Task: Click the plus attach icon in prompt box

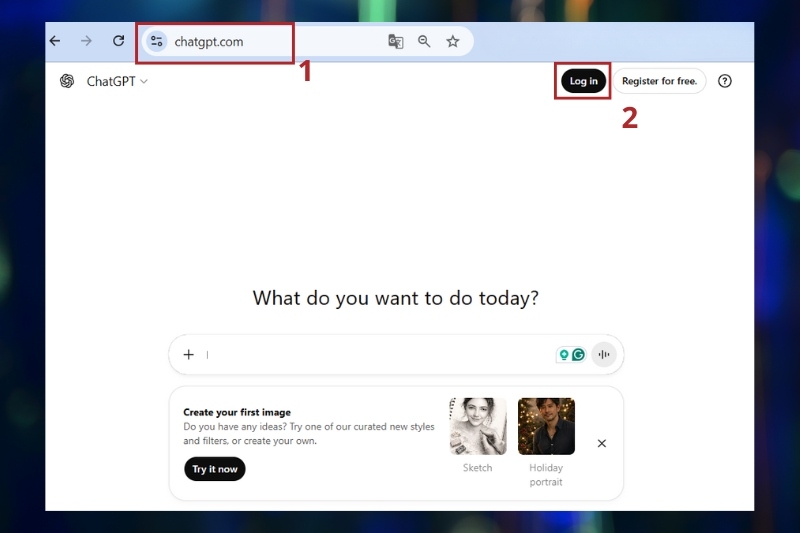Action: pyautogui.click(x=189, y=354)
